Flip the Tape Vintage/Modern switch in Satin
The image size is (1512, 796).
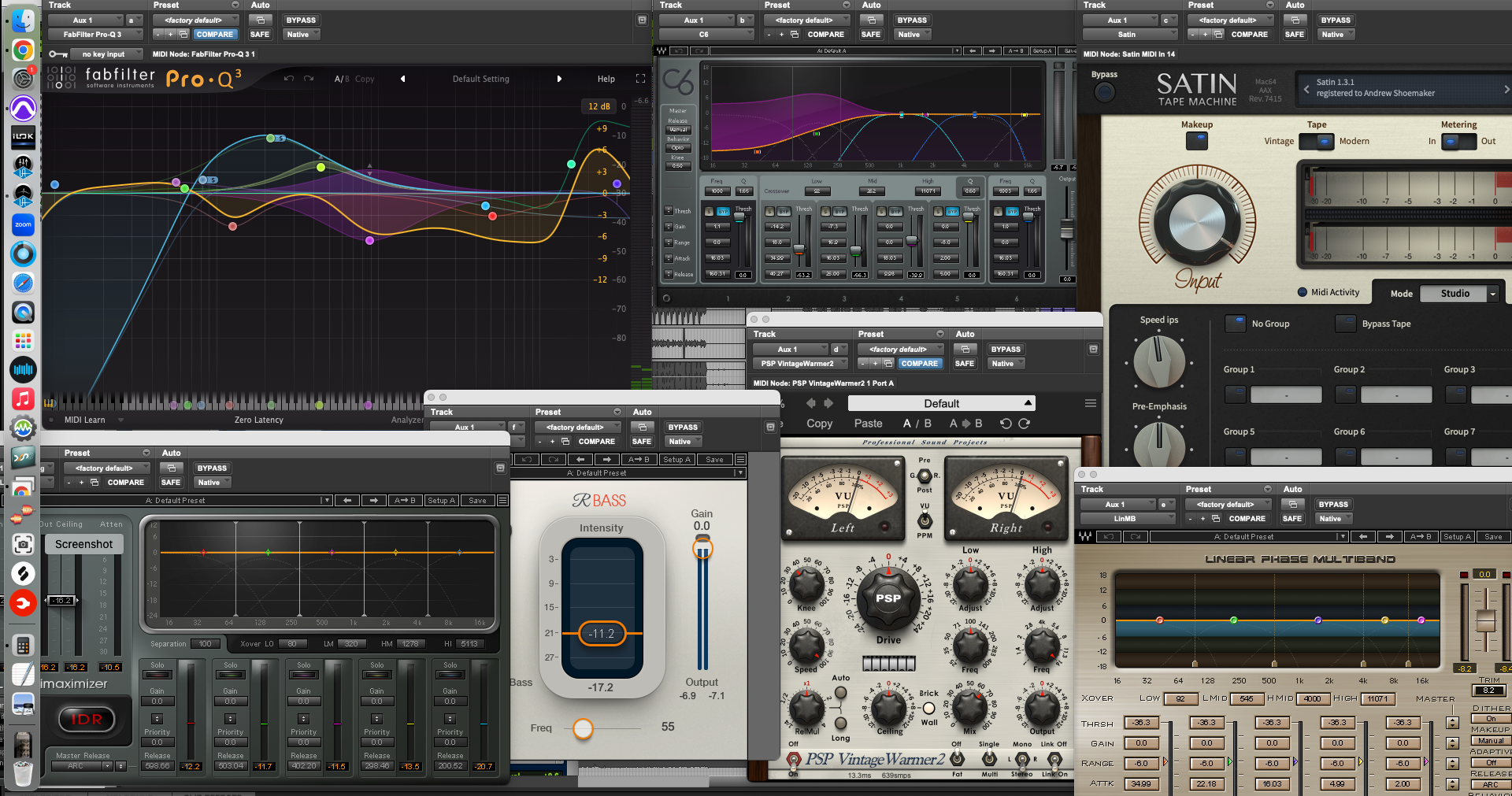pyautogui.click(x=1316, y=142)
